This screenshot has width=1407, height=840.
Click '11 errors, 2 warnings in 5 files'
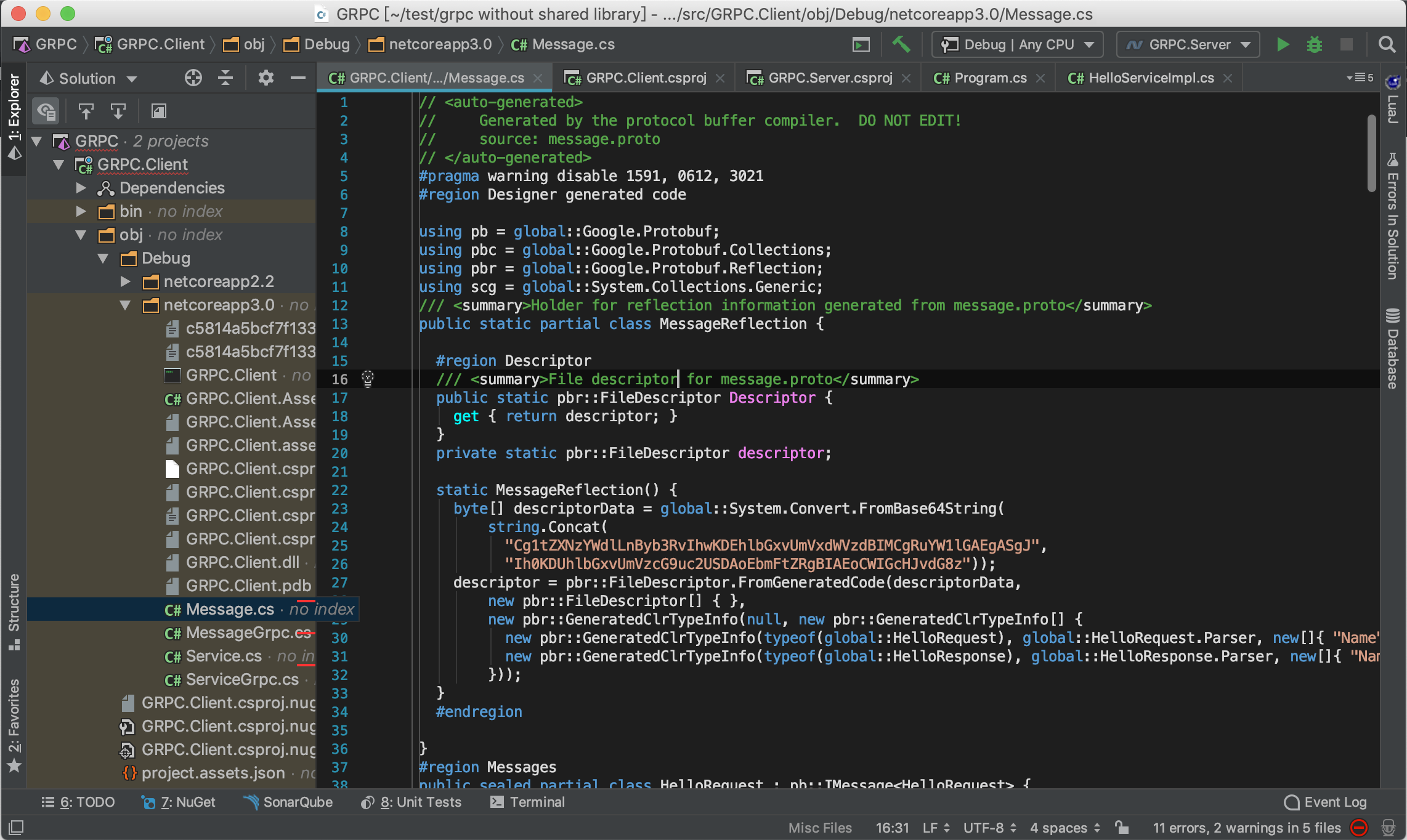click(1246, 828)
